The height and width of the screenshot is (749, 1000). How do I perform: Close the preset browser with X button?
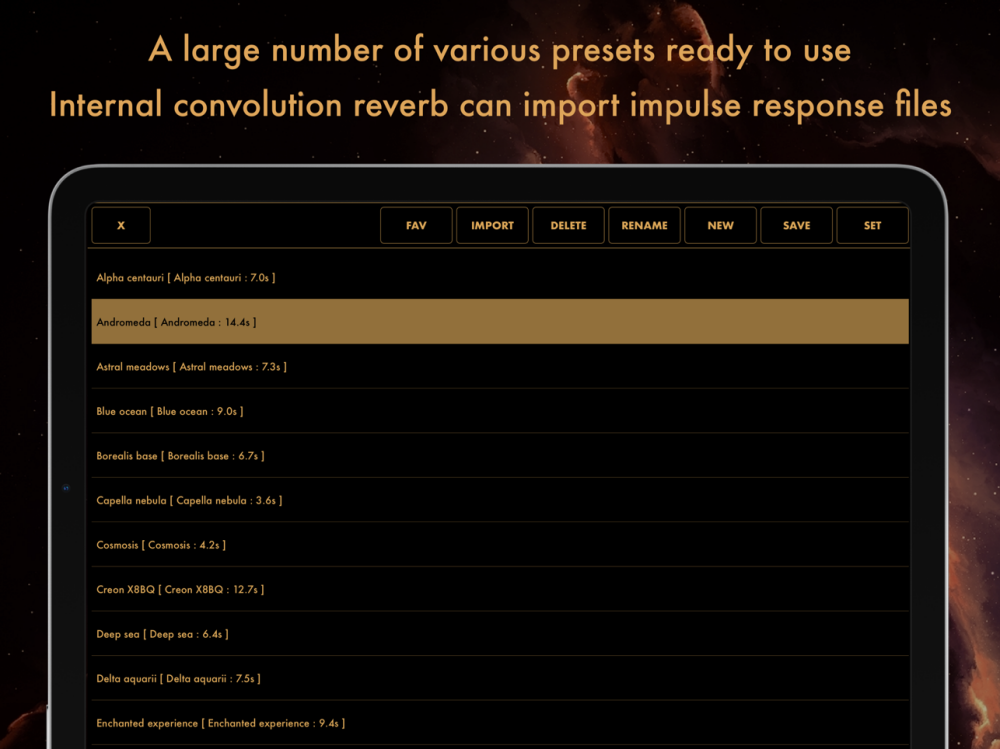point(121,225)
